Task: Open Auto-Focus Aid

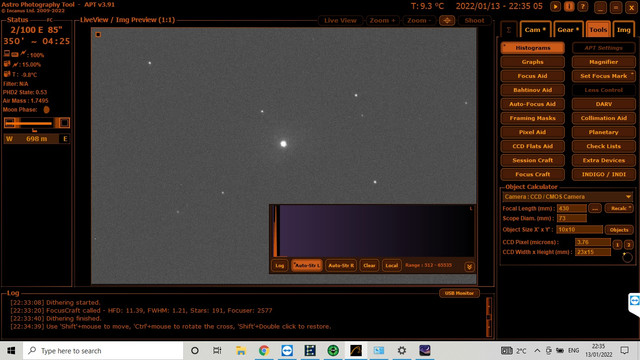Action: pos(533,104)
